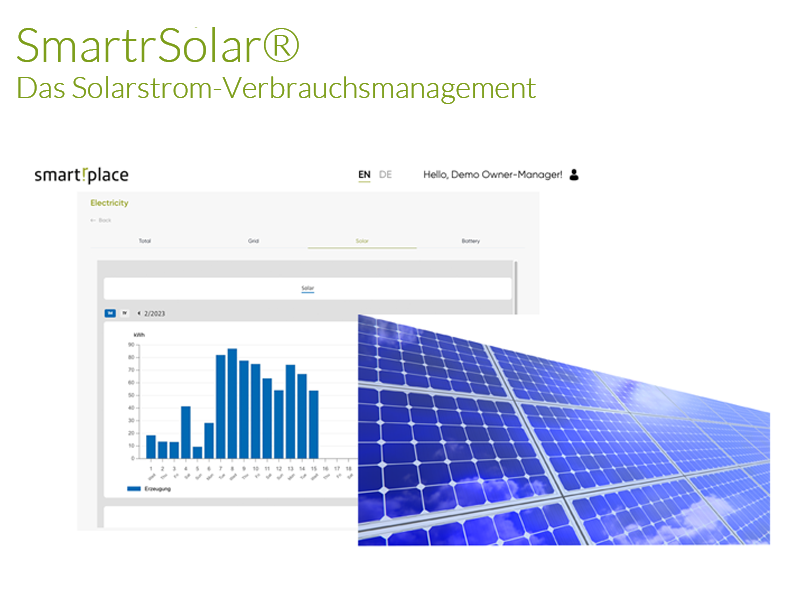Select the 1M period button
Image resolution: width=800 pixels, height=600 pixels.
click(110, 313)
